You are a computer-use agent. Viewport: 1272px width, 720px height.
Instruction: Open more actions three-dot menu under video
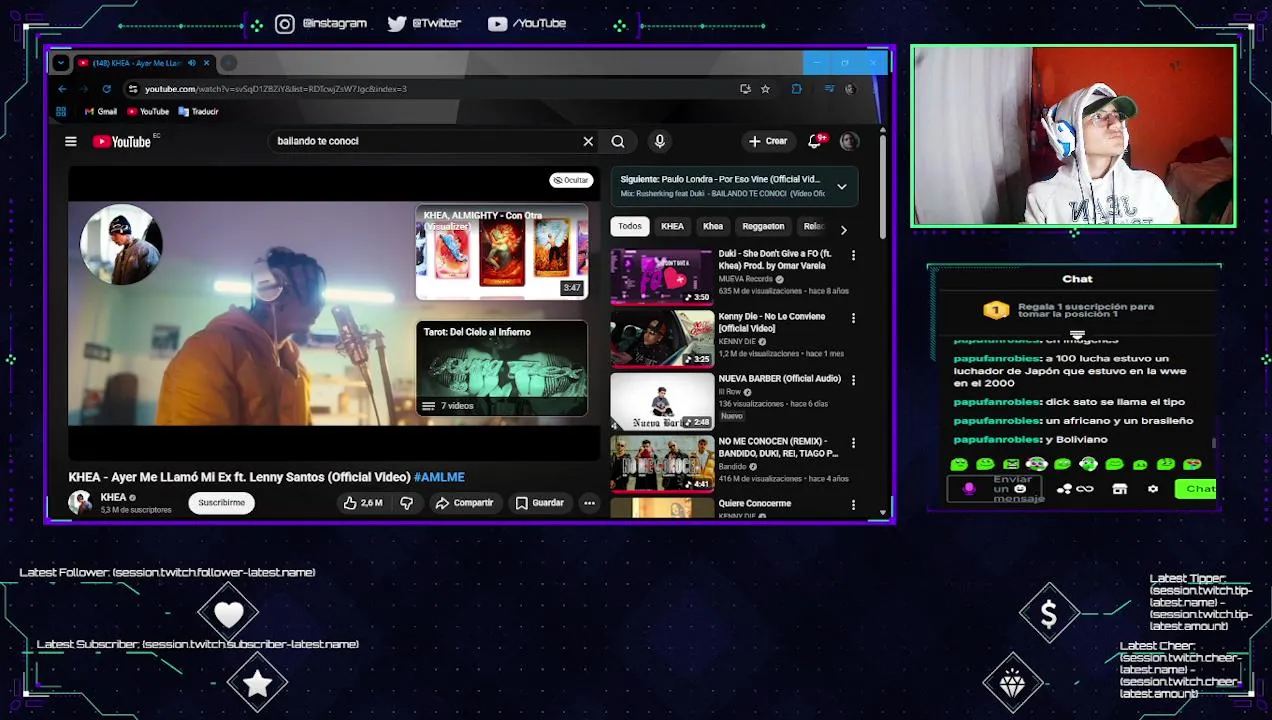(589, 503)
